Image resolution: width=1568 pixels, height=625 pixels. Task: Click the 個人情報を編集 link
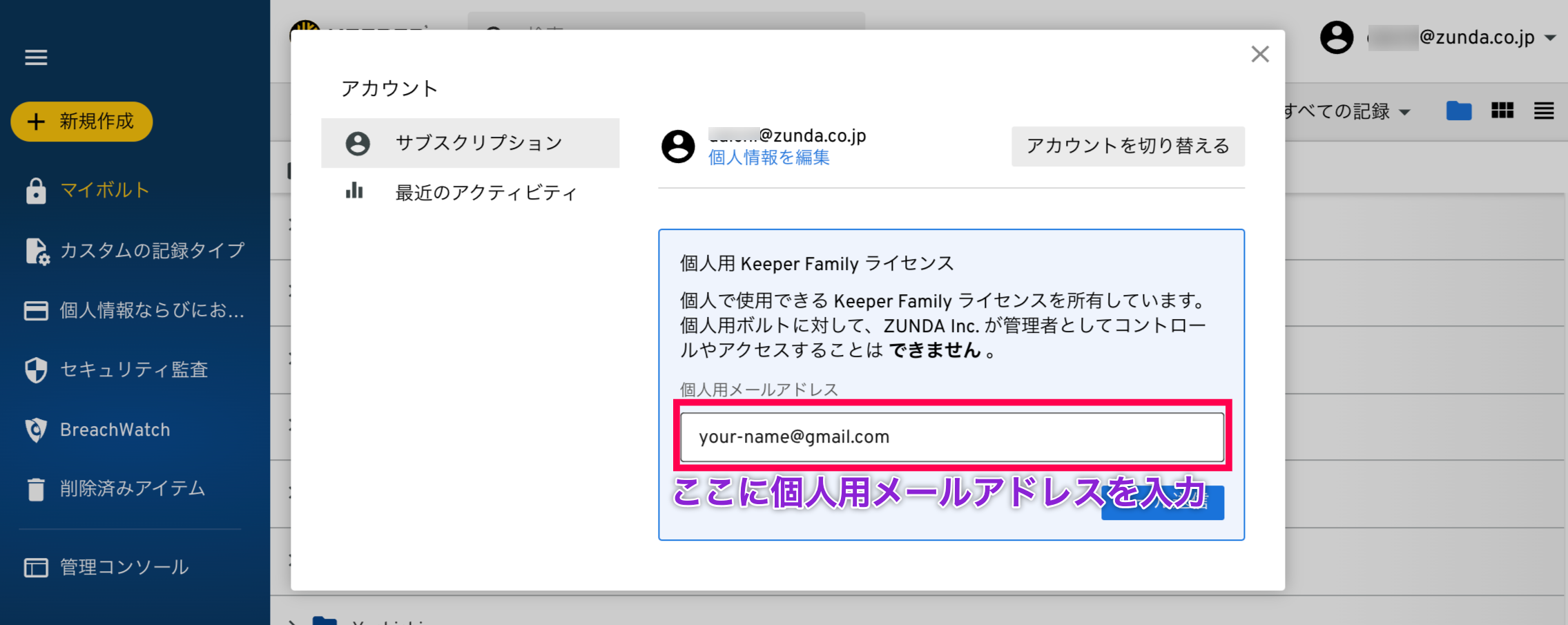[x=769, y=157]
